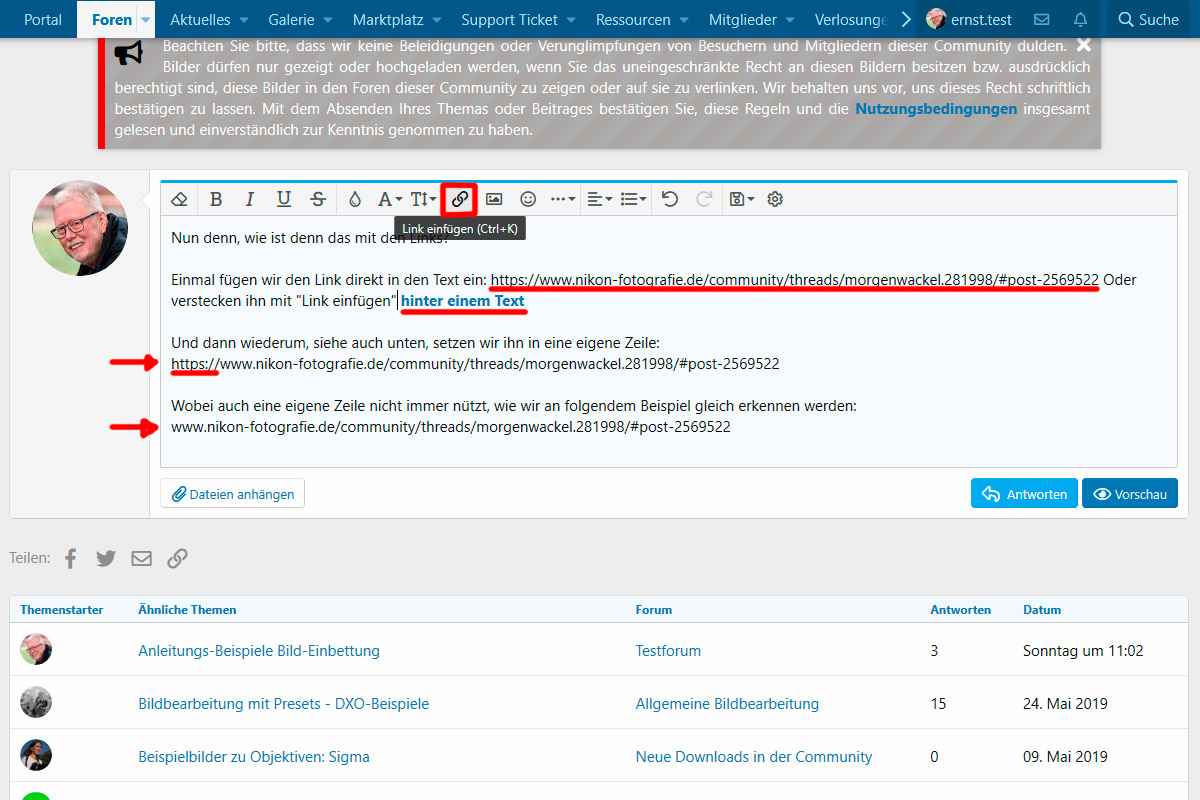Open the more insert options dropdown
The width and height of the screenshot is (1200, 800).
tap(563, 199)
